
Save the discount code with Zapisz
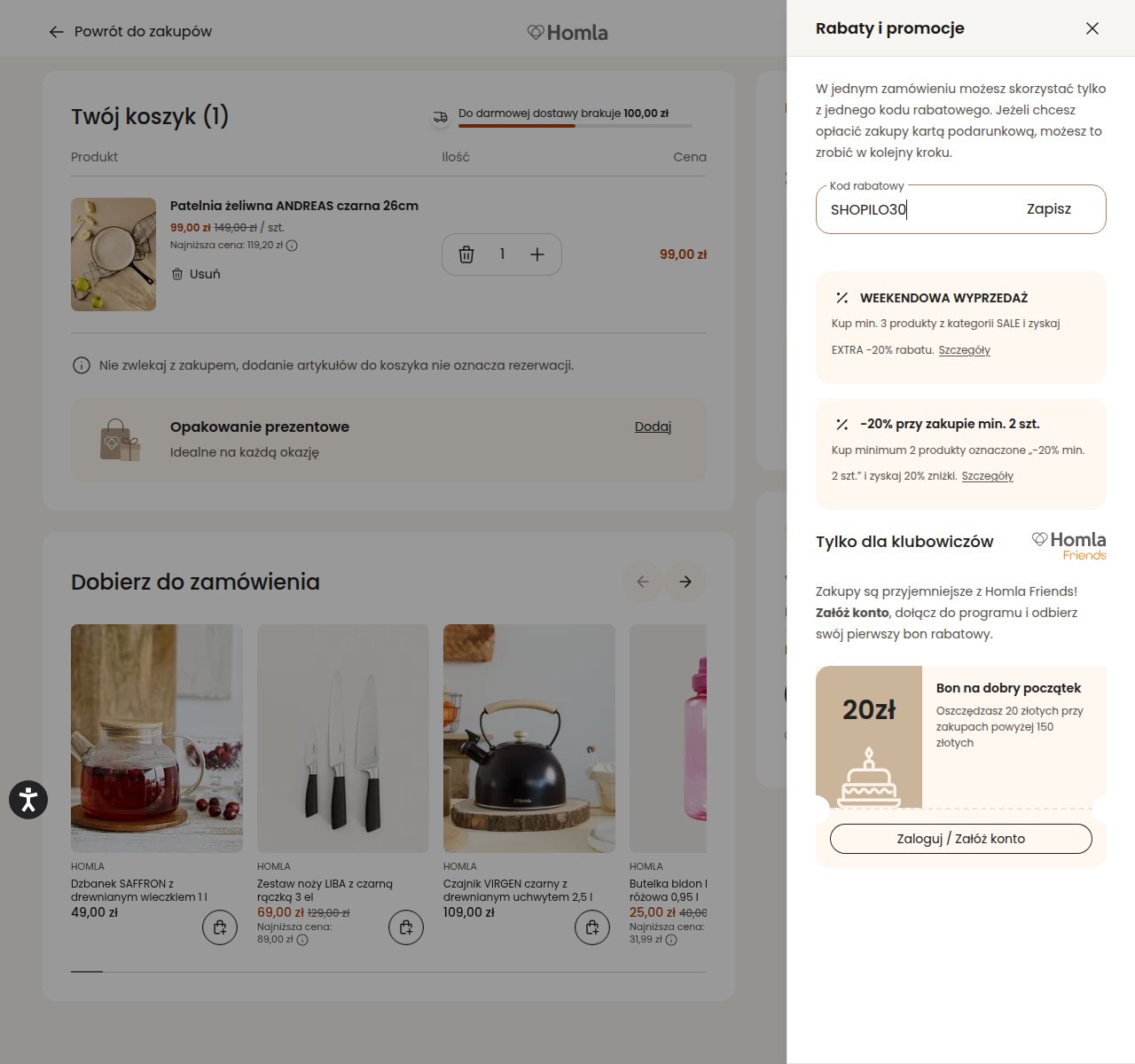[x=1049, y=209]
